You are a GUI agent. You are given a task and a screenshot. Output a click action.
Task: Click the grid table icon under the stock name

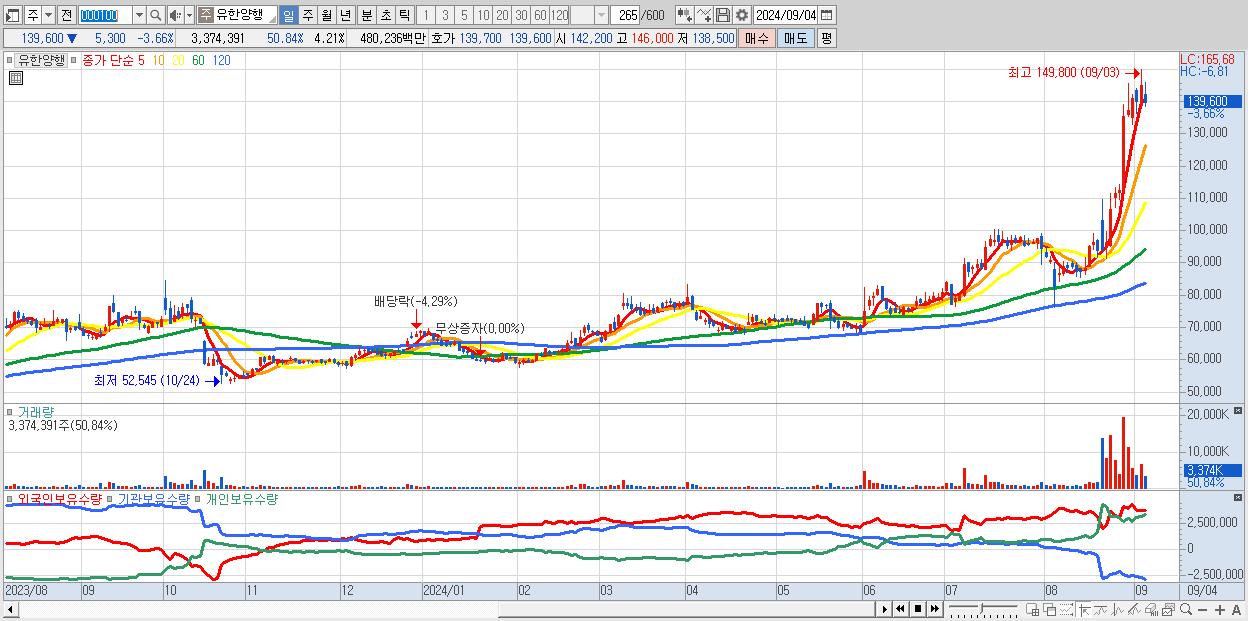15,78
